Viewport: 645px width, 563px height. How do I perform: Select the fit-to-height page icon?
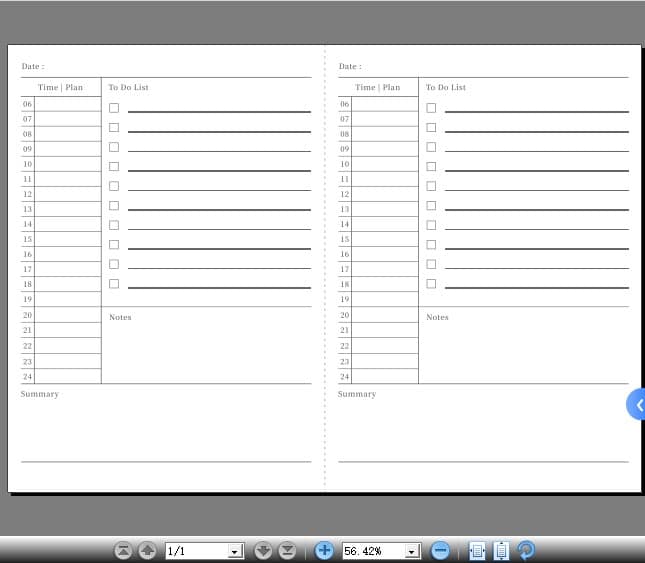coord(501,550)
